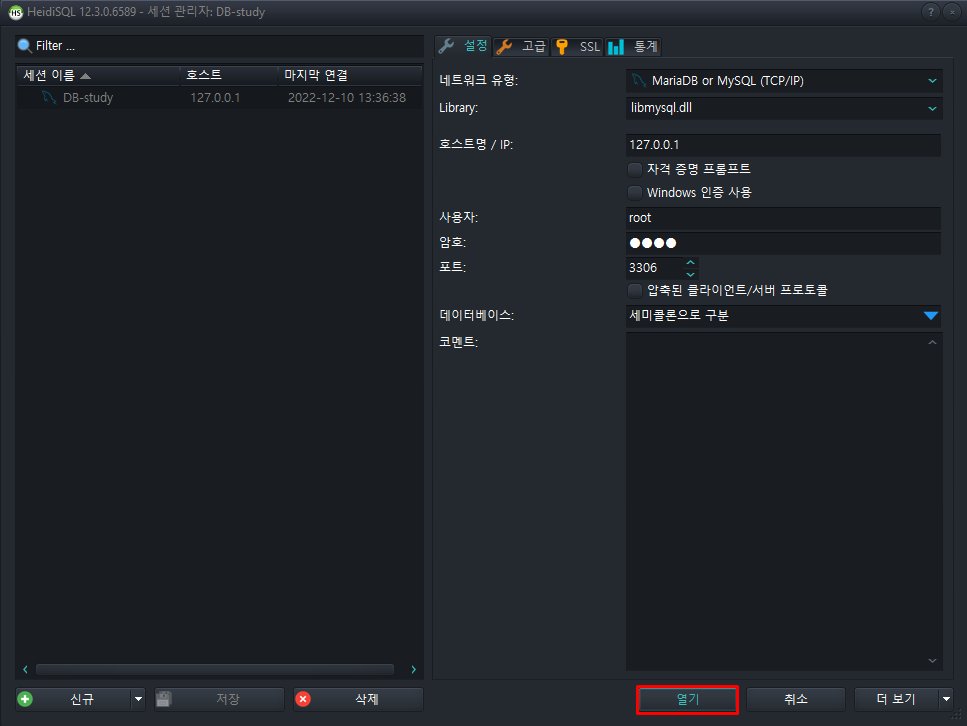The width and height of the screenshot is (967, 726).
Task: Click comment box scroll down arrow
Action: [x=932, y=661]
